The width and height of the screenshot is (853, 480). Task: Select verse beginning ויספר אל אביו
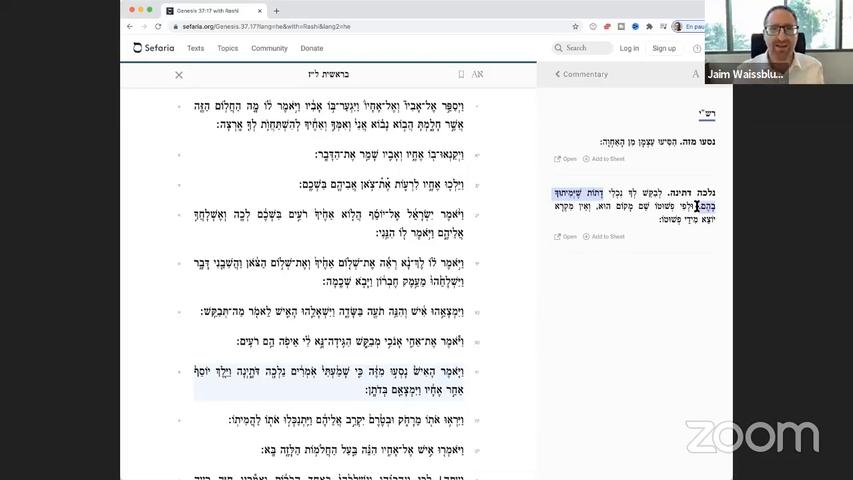(x=329, y=115)
